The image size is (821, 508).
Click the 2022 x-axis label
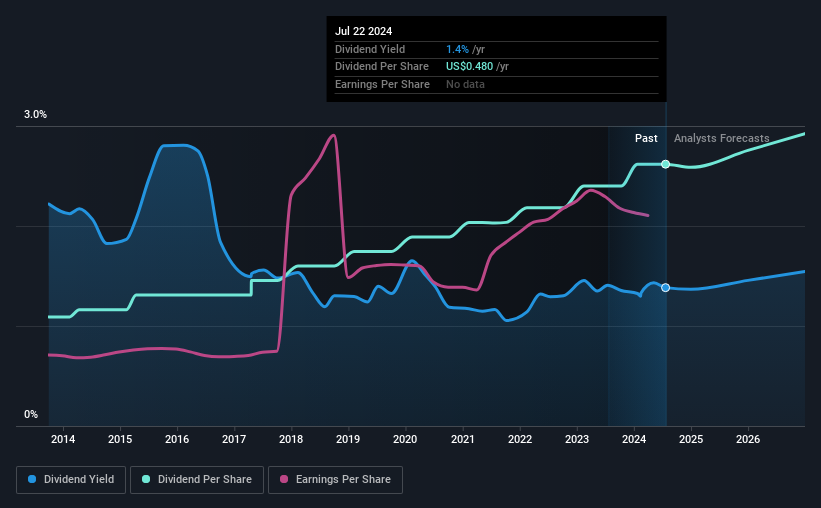tap(520, 439)
